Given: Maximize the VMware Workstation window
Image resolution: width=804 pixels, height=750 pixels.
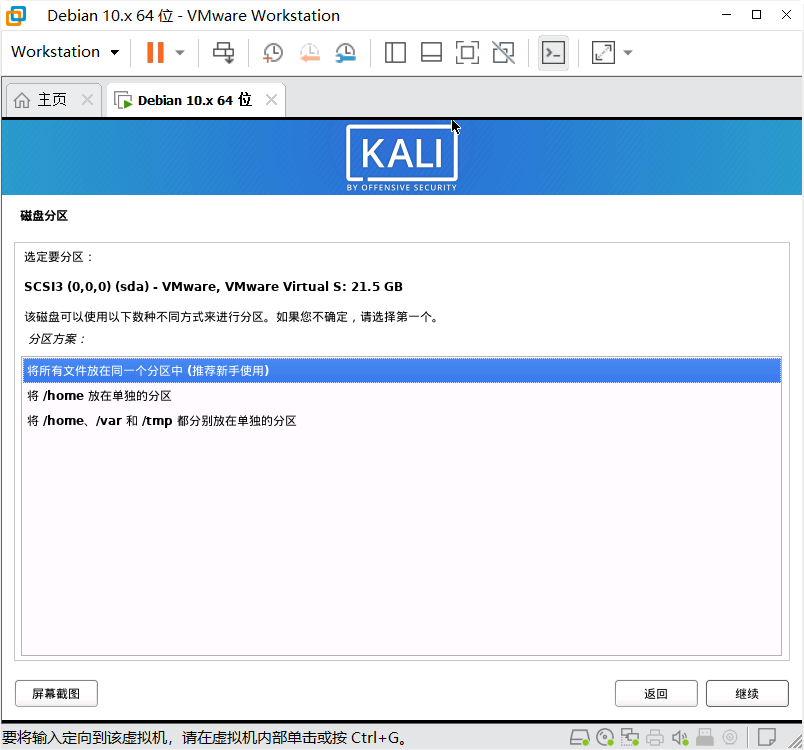Looking at the screenshot, I should [756, 15].
